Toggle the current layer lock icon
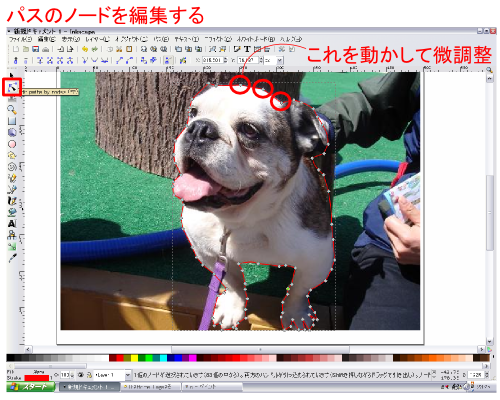Image resolution: width=500 pixels, height=400 pixels. pyautogui.click(x=89, y=375)
